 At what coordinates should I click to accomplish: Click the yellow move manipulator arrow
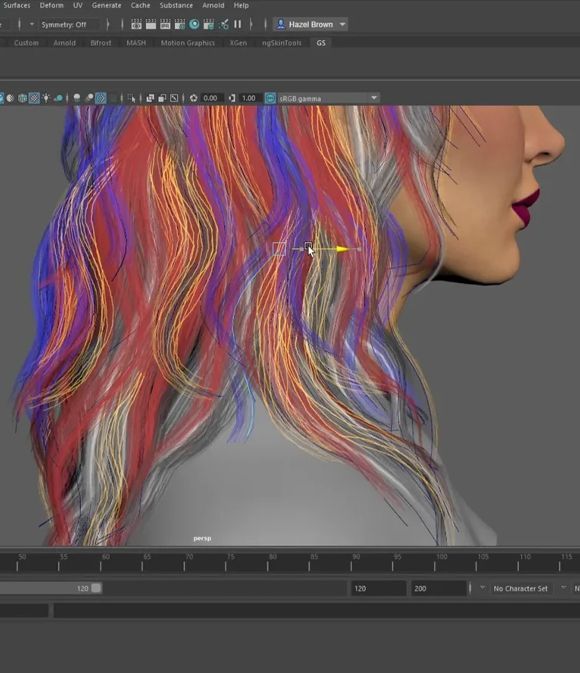coord(342,249)
